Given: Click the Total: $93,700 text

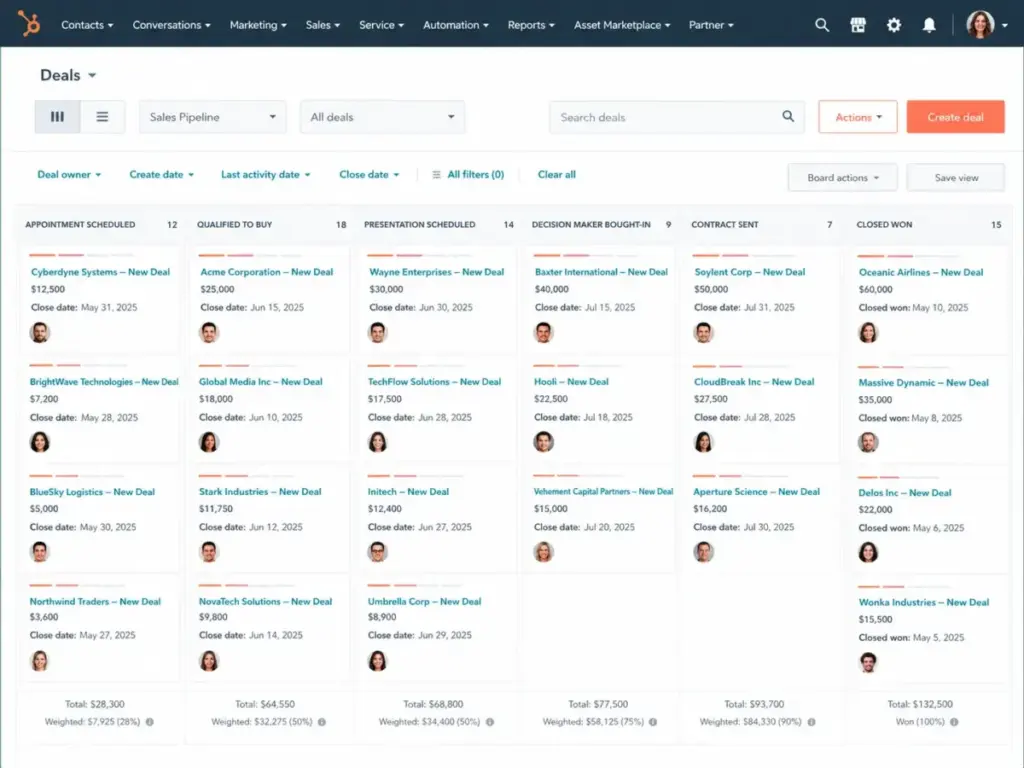Looking at the screenshot, I should (754, 704).
